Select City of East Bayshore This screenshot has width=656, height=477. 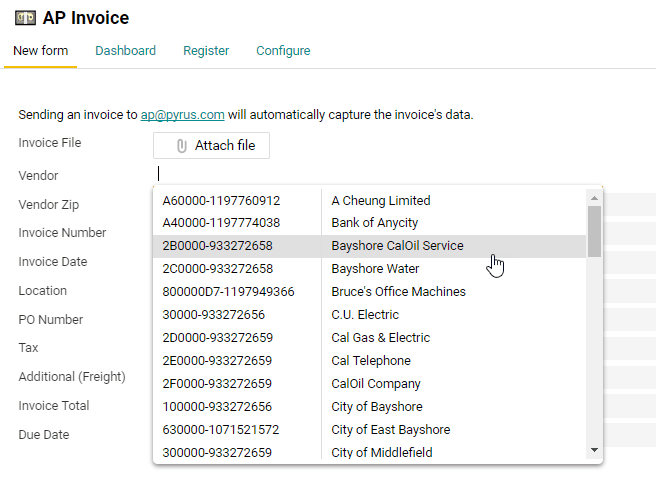391,430
